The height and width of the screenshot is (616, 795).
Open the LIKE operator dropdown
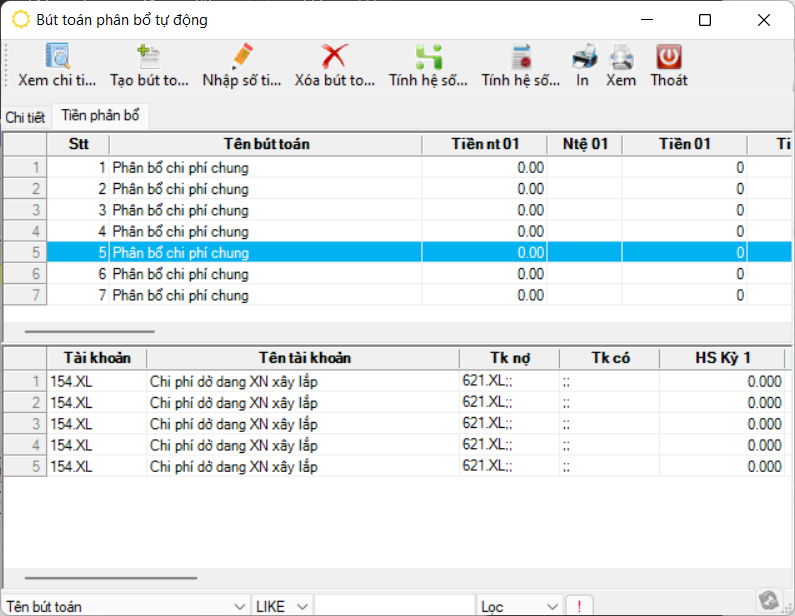pos(303,607)
